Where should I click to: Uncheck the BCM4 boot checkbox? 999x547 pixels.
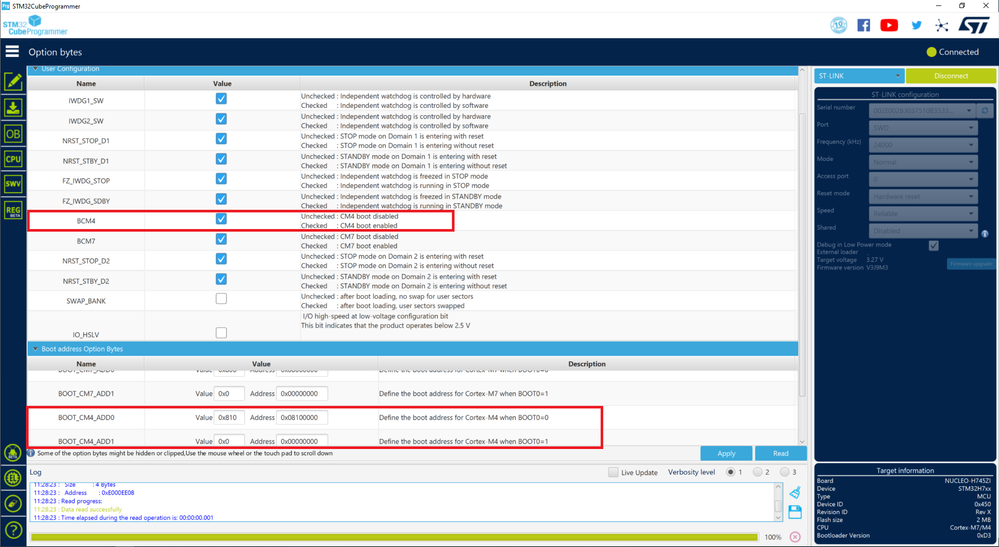click(x=221, y=218)
